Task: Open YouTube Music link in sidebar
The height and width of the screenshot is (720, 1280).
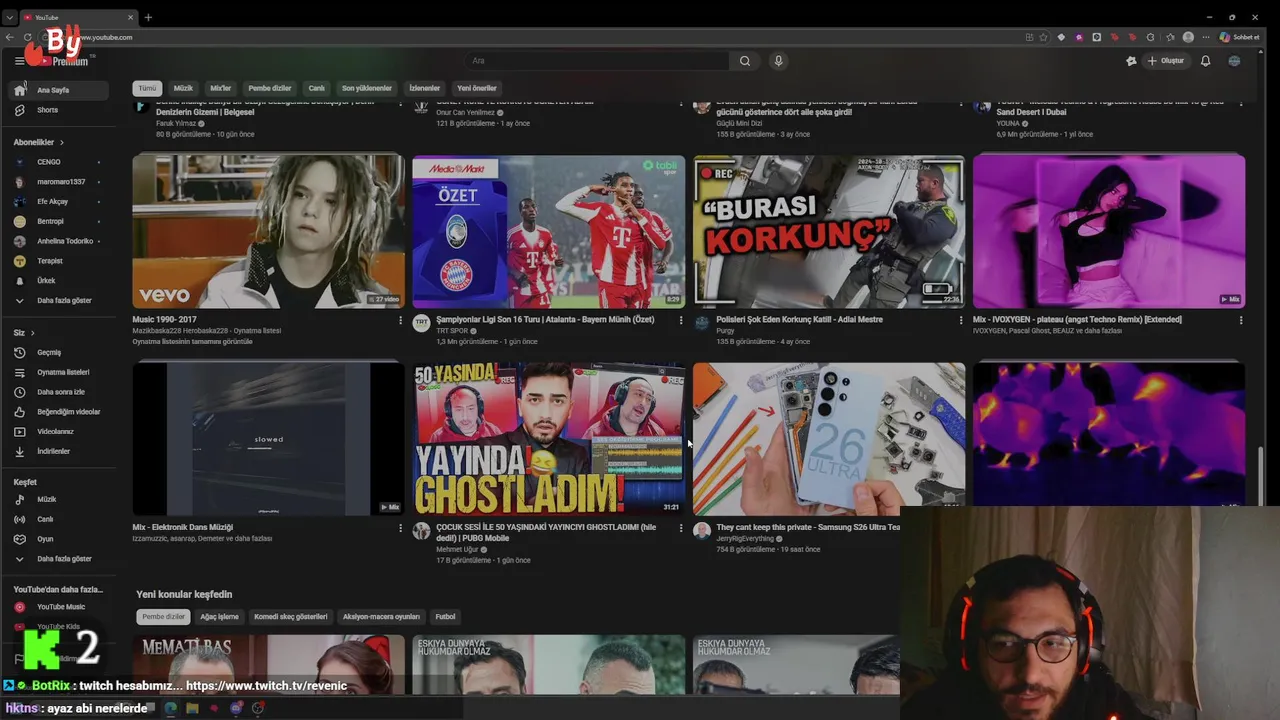Action: coord(60,607)
